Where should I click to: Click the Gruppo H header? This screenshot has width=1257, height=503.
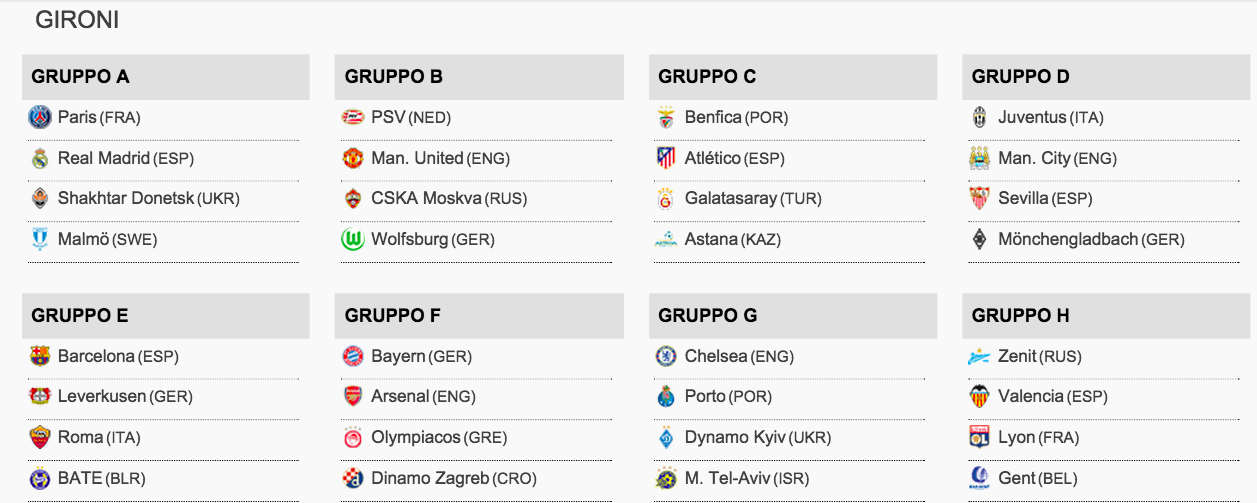1106,316
